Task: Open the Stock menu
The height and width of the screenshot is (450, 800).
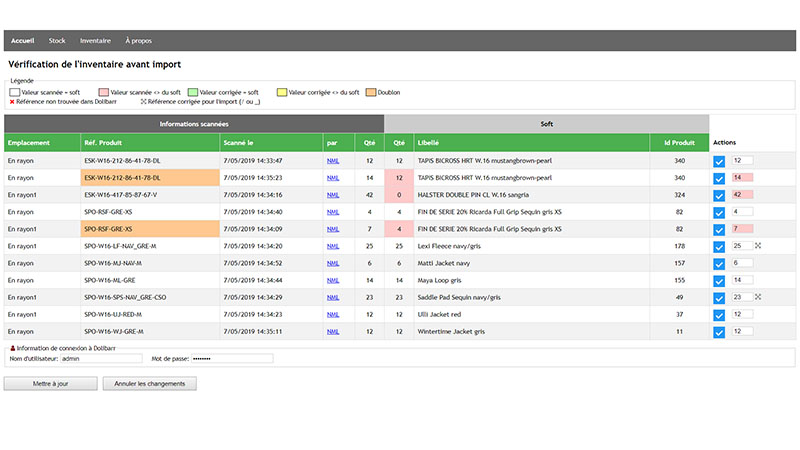Action: [57, 41]
